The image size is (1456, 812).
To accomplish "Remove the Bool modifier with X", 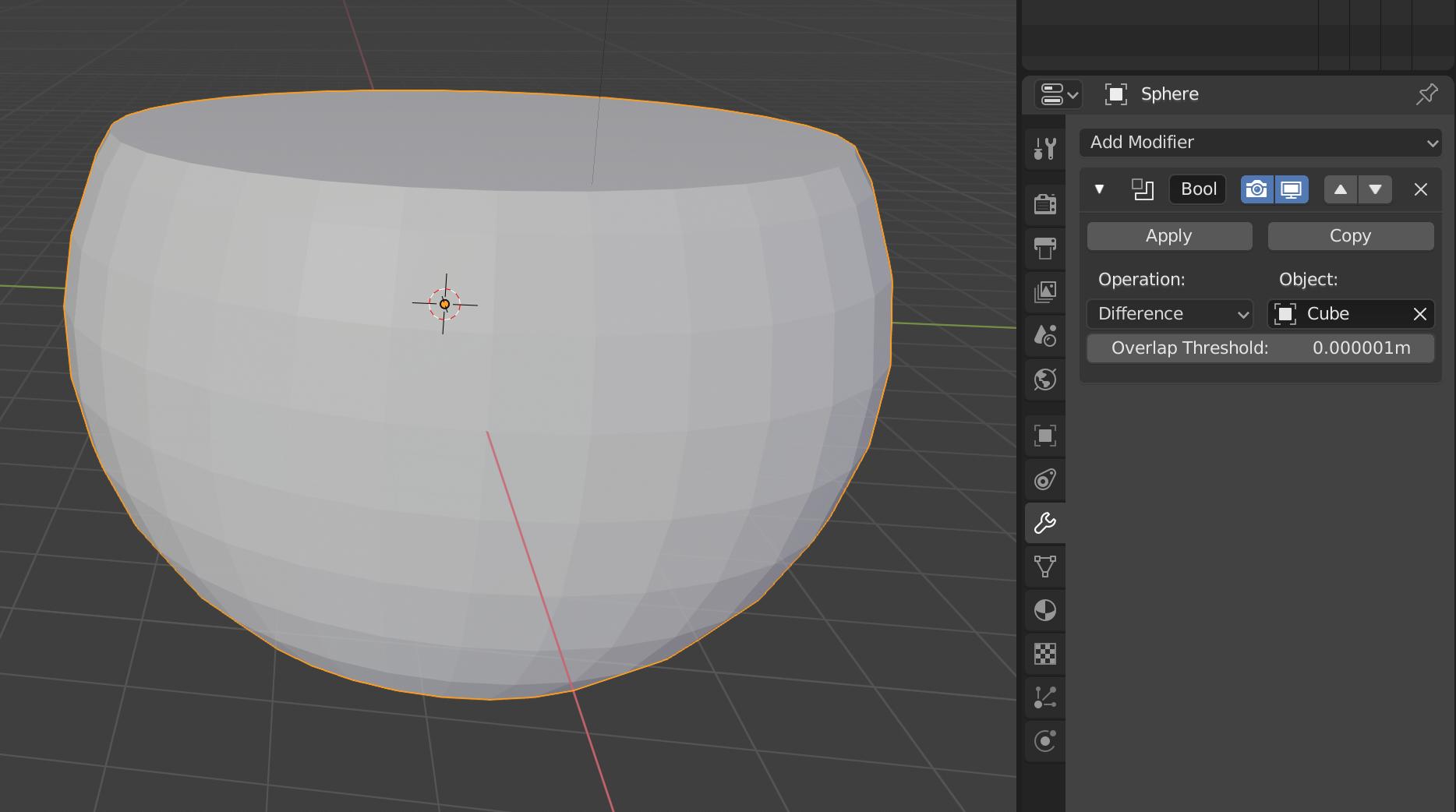I will click(1421, 189).
